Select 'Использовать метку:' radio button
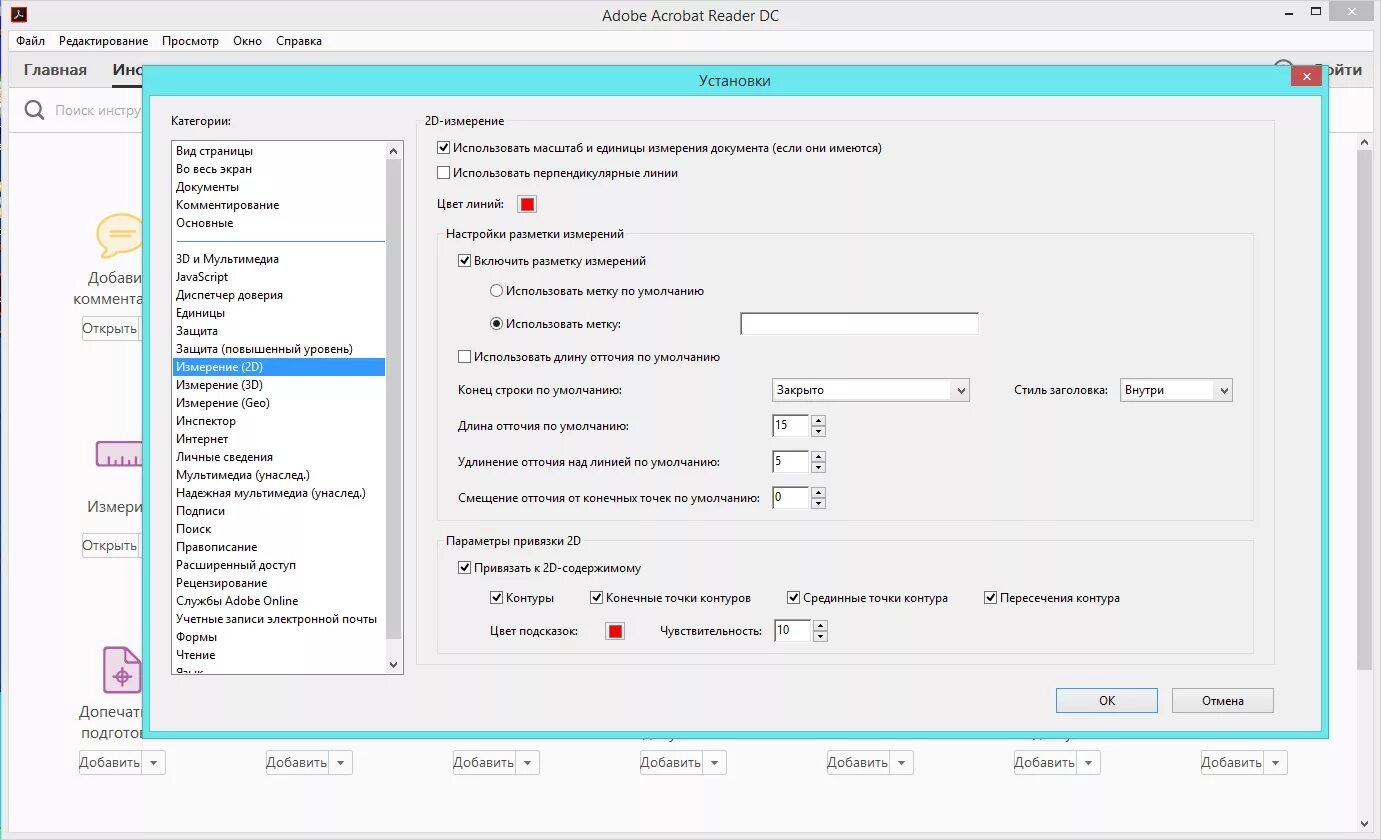1381x840 pixels. tap(496, 324)
